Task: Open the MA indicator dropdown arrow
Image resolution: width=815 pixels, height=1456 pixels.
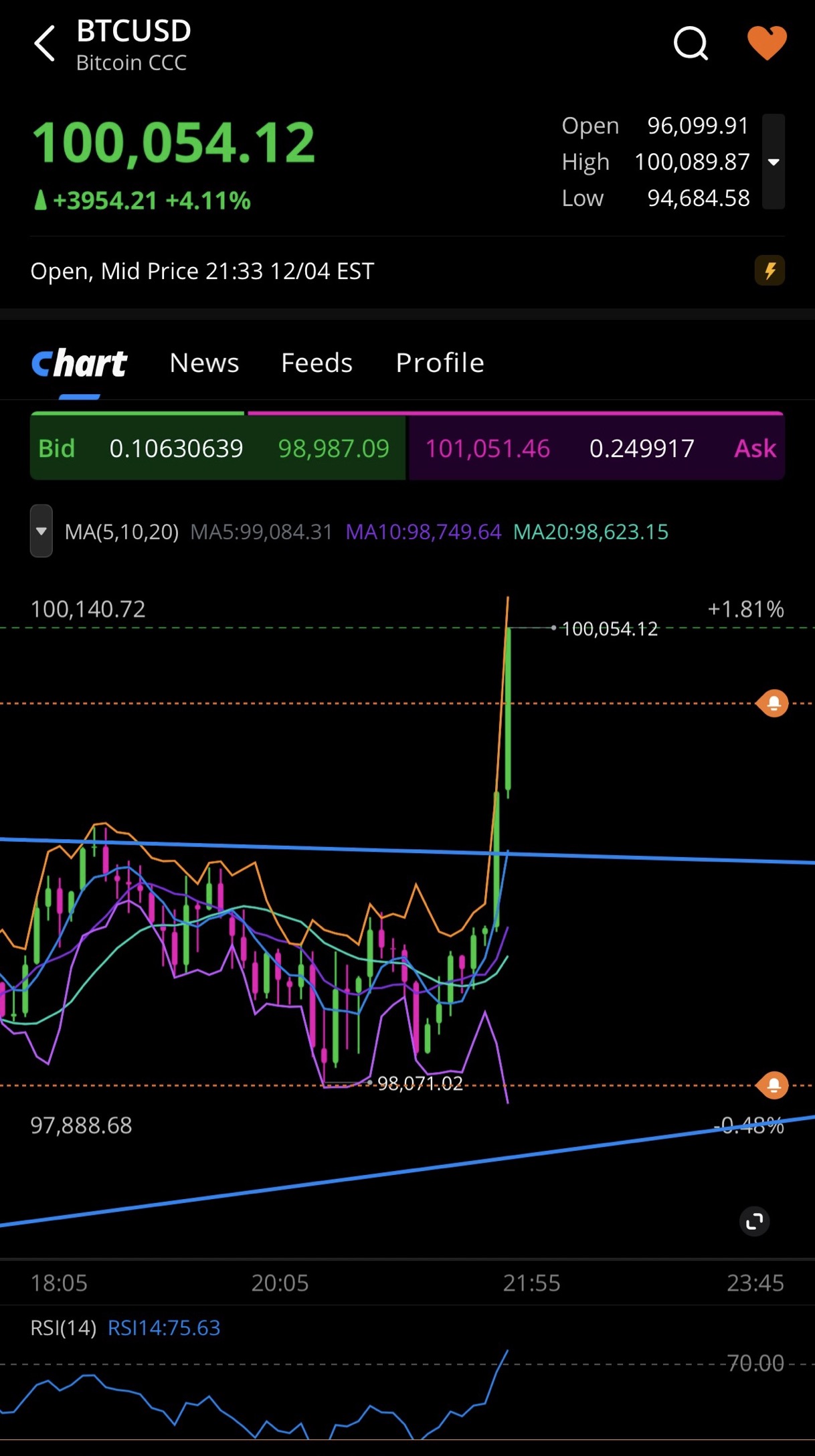Action: (41, 531)
